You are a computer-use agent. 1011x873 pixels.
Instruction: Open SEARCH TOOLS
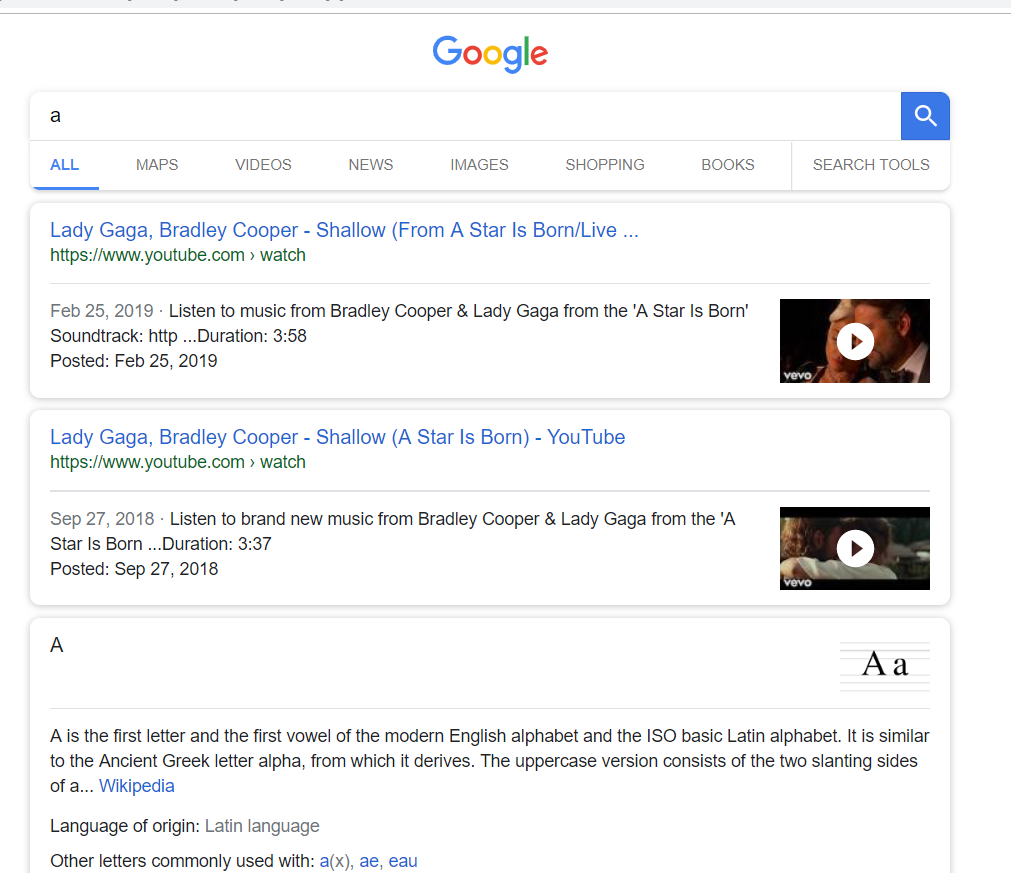(870, 165)
